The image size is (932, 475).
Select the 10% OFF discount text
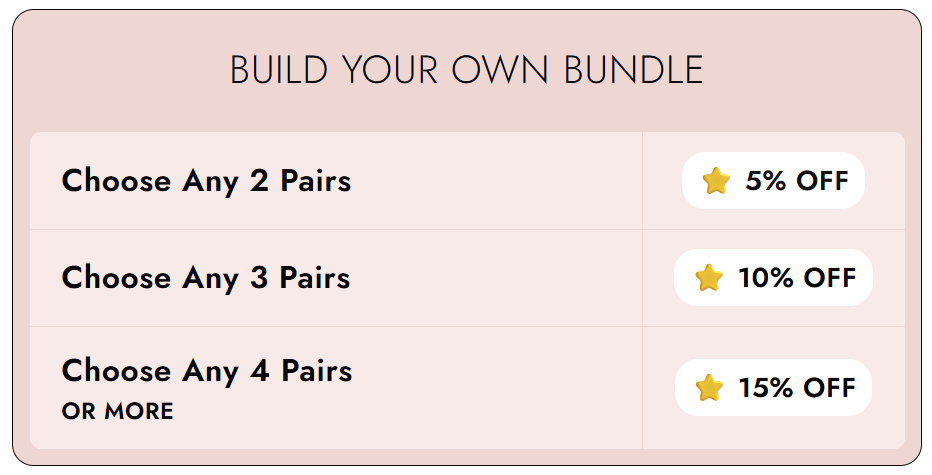[x=797, y=278]
